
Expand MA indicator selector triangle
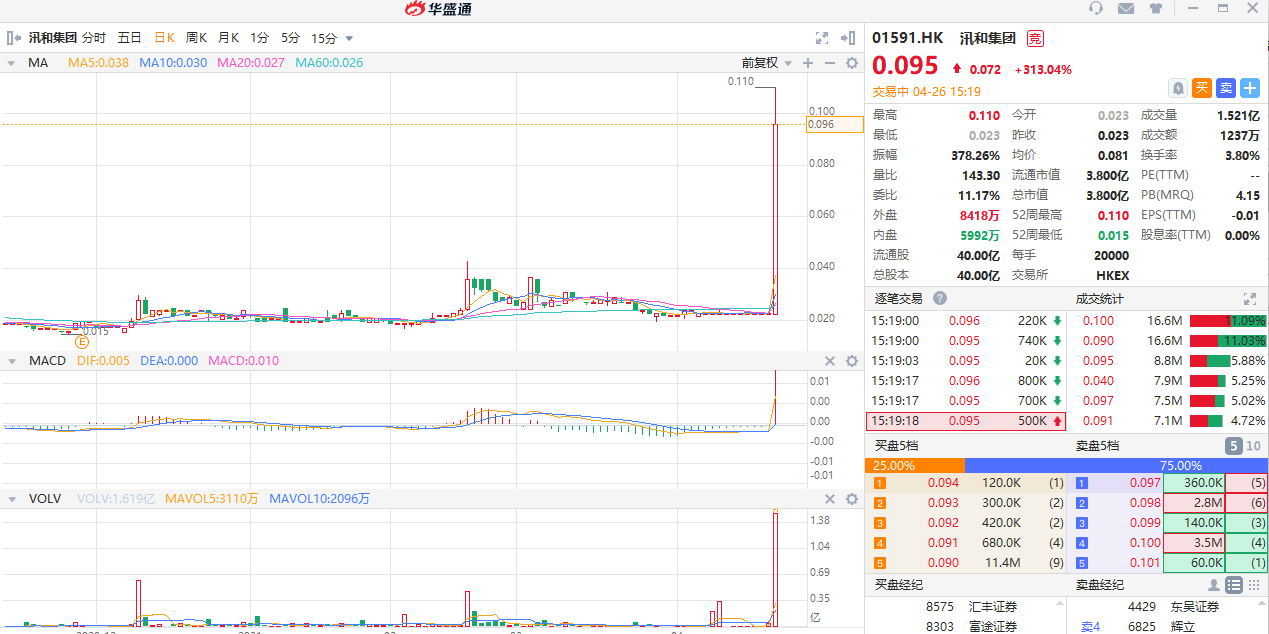[x=11, y=63]
